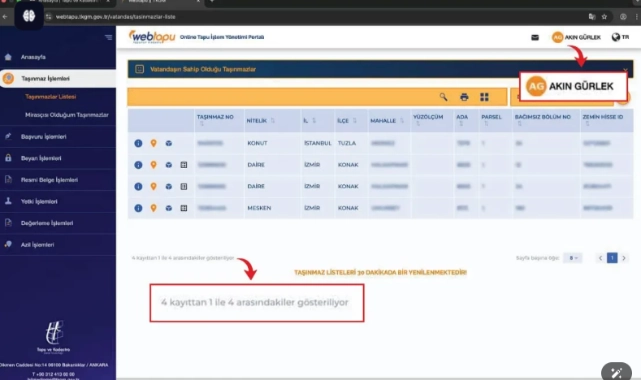The width and height of the screenshot is (641, 380).
Task: Open Beyan İşlemleri menu
Action: (x=41, y=159)
